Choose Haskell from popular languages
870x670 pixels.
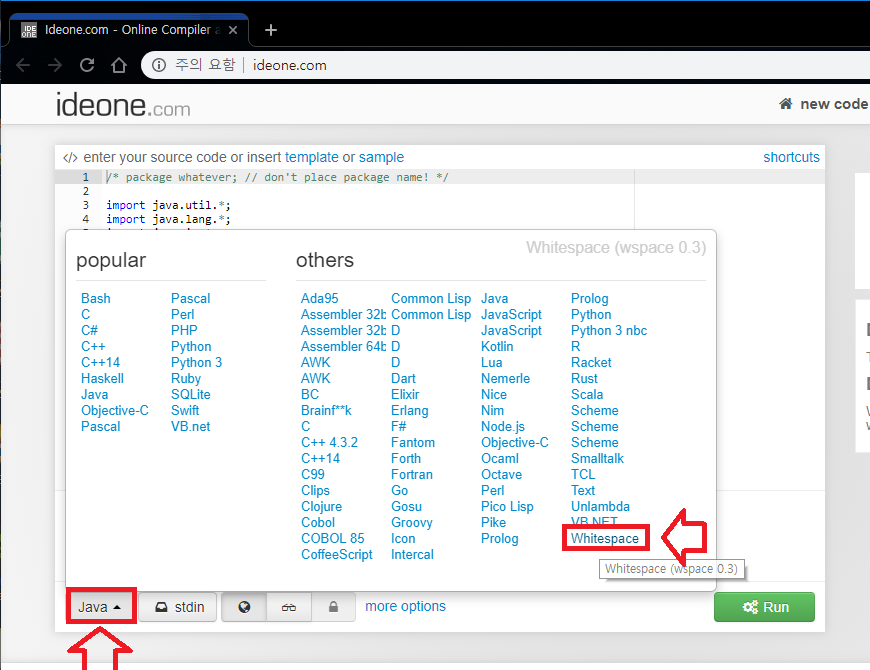point(102,379)
